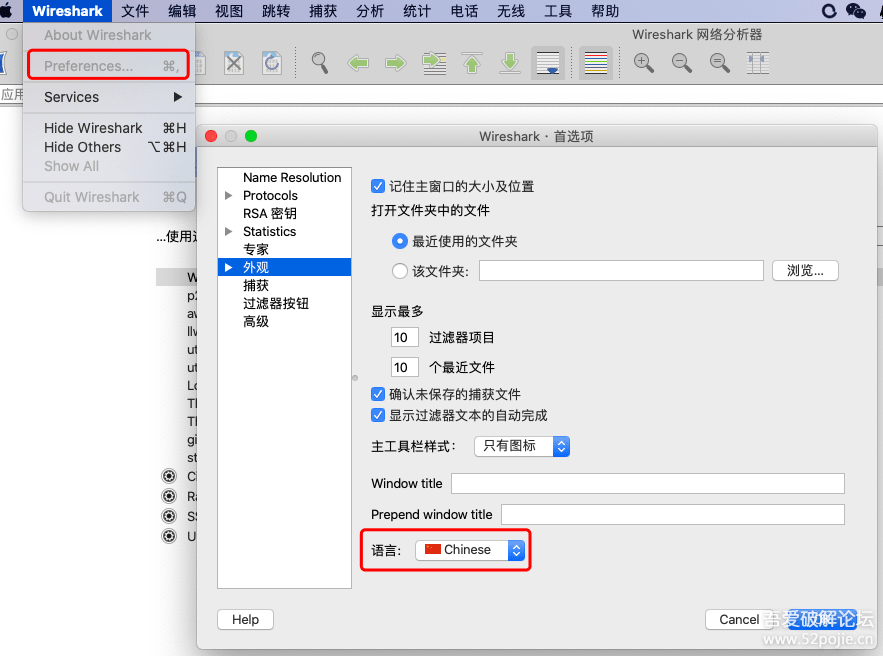Click the WeChat icon in menu bar
Viewport: 883px width, 656px height.
(855, 11)
